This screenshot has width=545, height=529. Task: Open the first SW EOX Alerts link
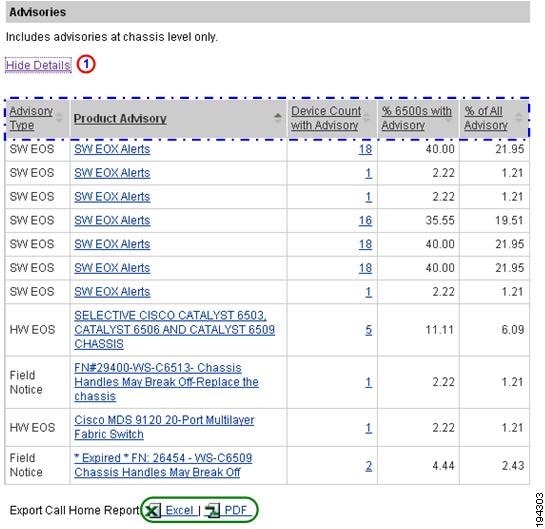pyautogui.click(x=112, y=149)
